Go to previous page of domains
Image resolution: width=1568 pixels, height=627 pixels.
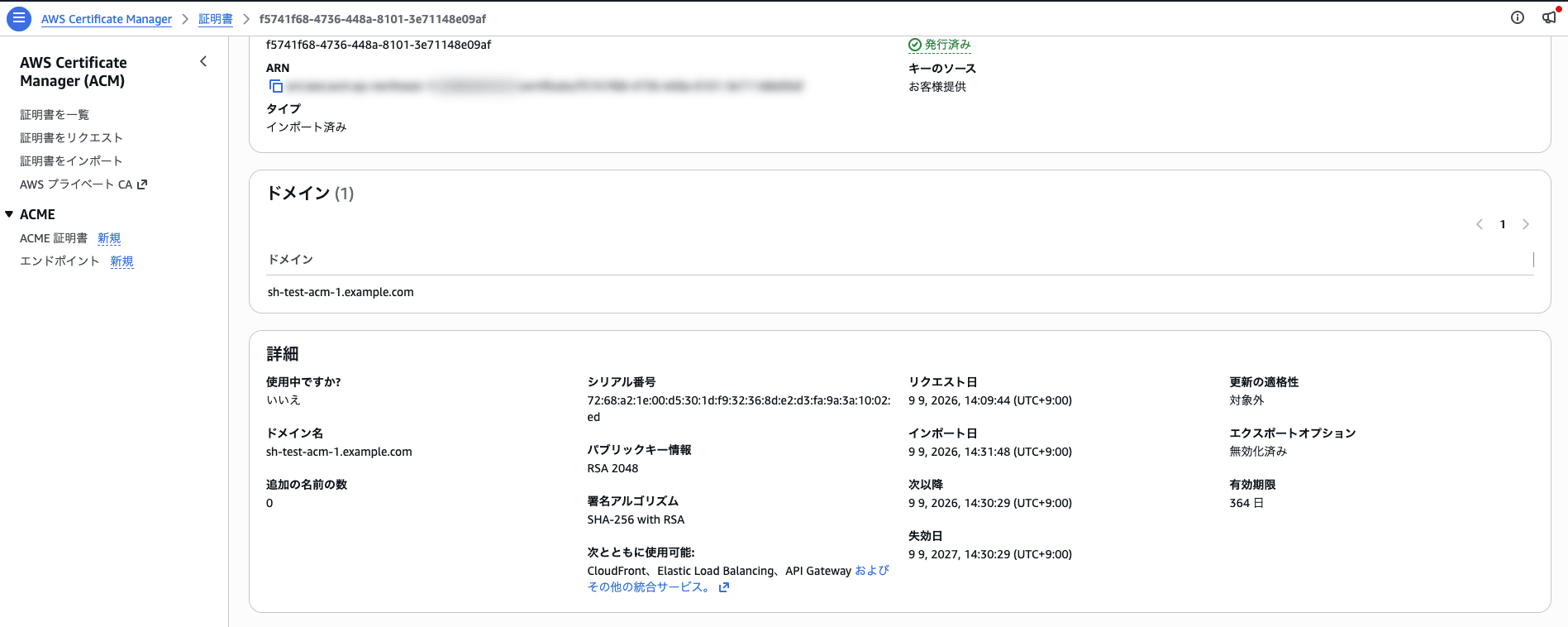(x=1480, y=224)
